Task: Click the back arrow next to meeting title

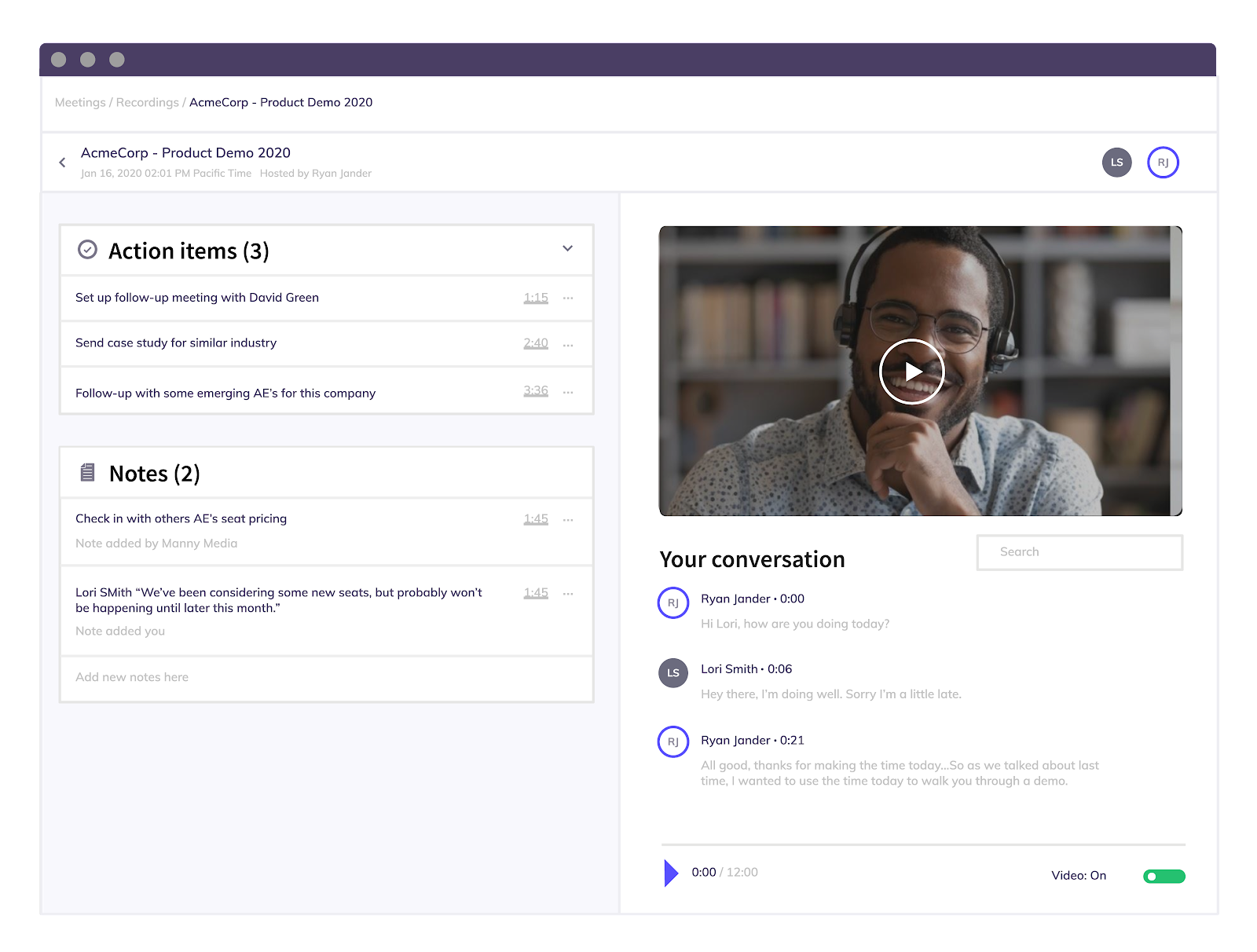Action: (62, 162)
